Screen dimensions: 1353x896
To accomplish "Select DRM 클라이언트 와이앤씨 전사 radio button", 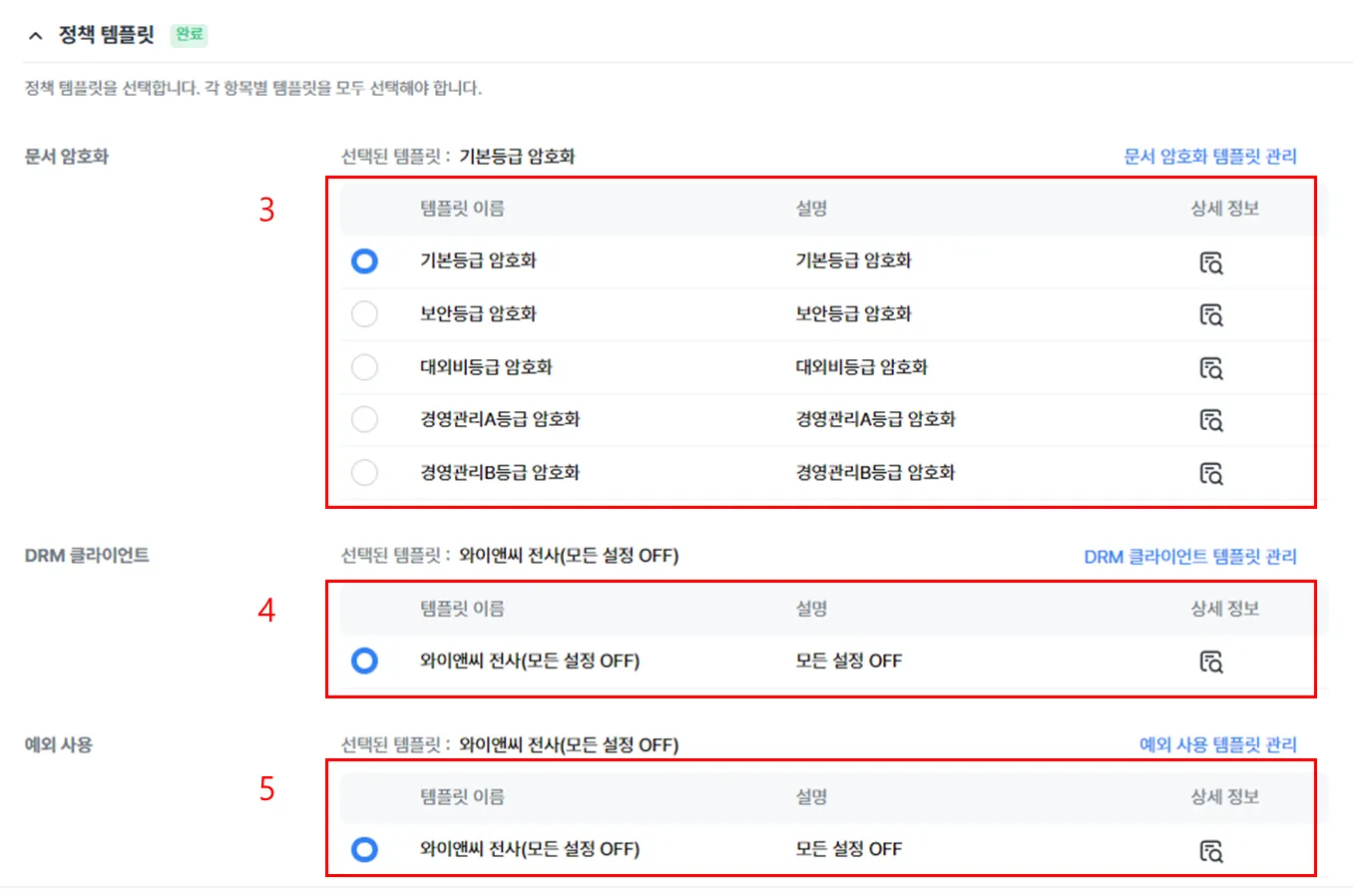I will click(364, 661).
